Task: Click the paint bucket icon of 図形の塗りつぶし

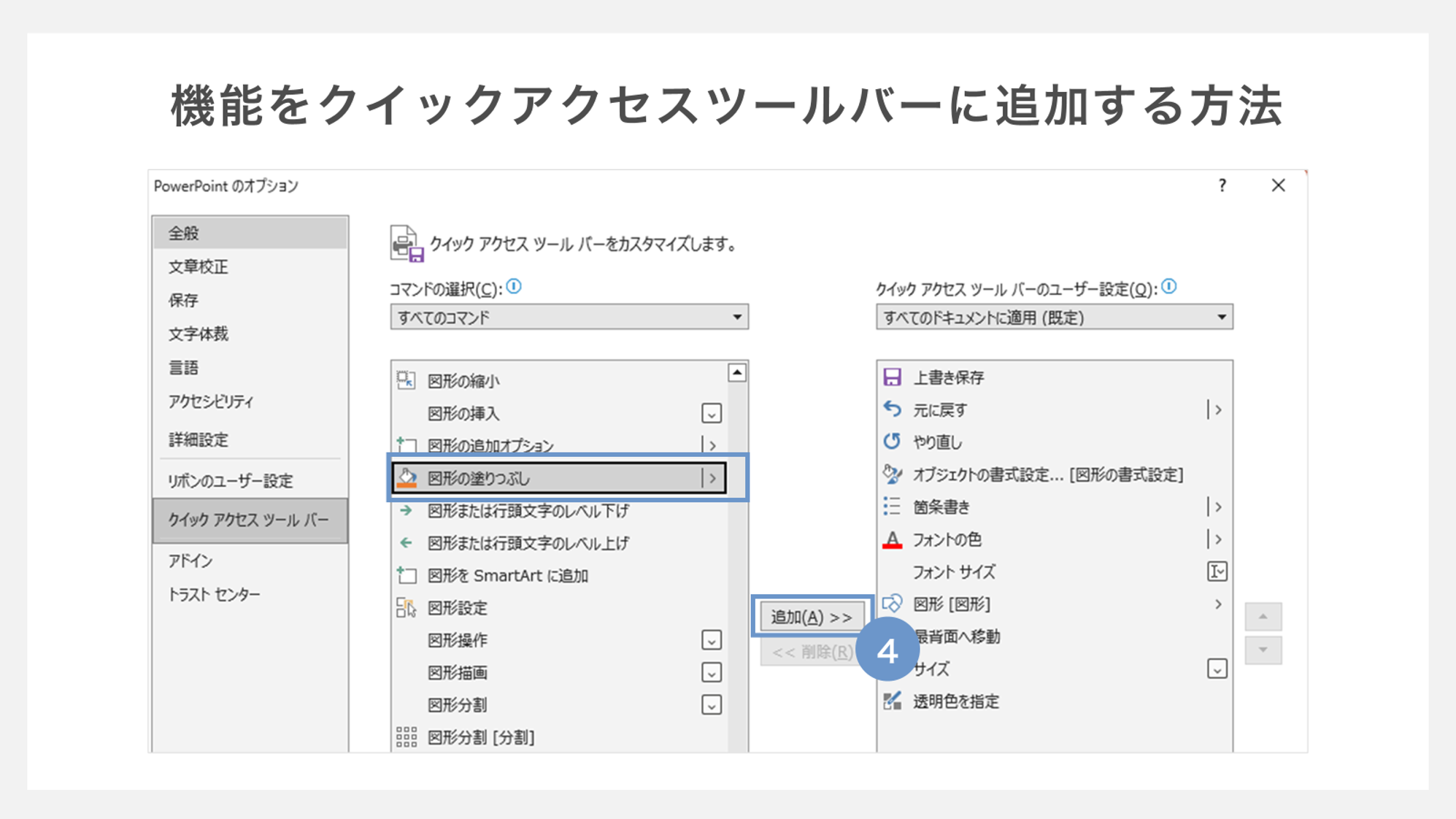Action: 407,477
